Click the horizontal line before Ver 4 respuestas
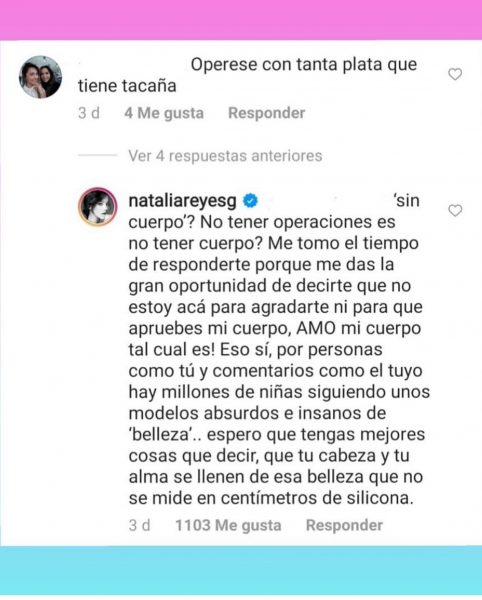 97,155
